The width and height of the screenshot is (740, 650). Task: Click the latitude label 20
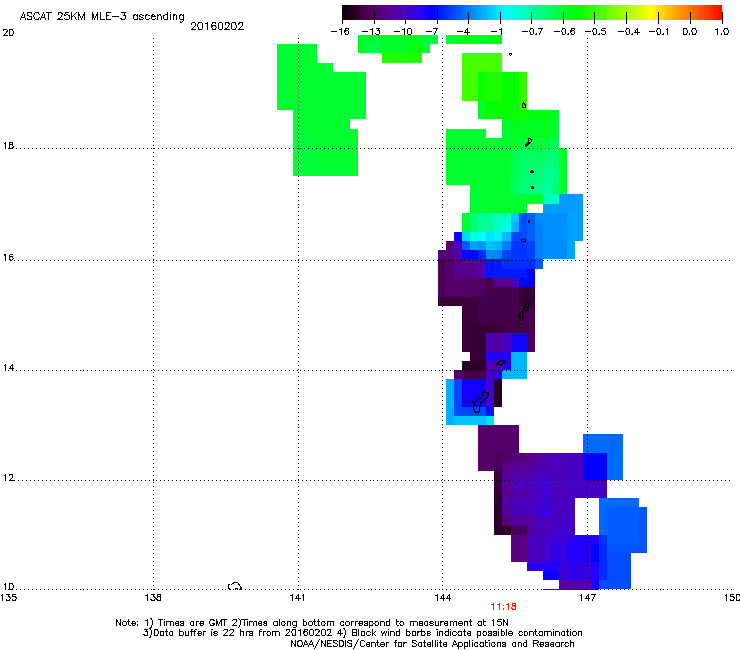[x=8, y=33]
